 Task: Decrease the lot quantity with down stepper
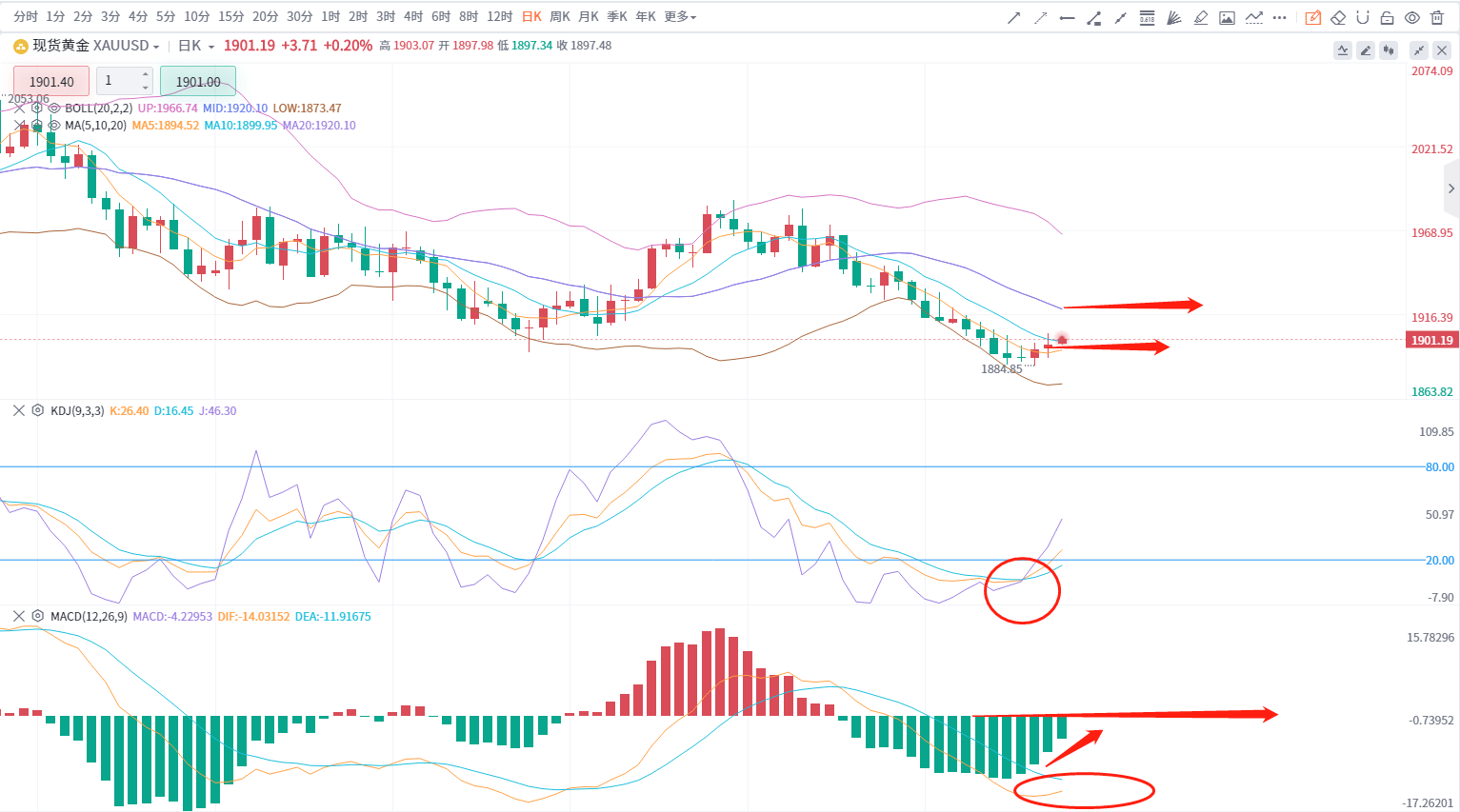click(145, 88)
